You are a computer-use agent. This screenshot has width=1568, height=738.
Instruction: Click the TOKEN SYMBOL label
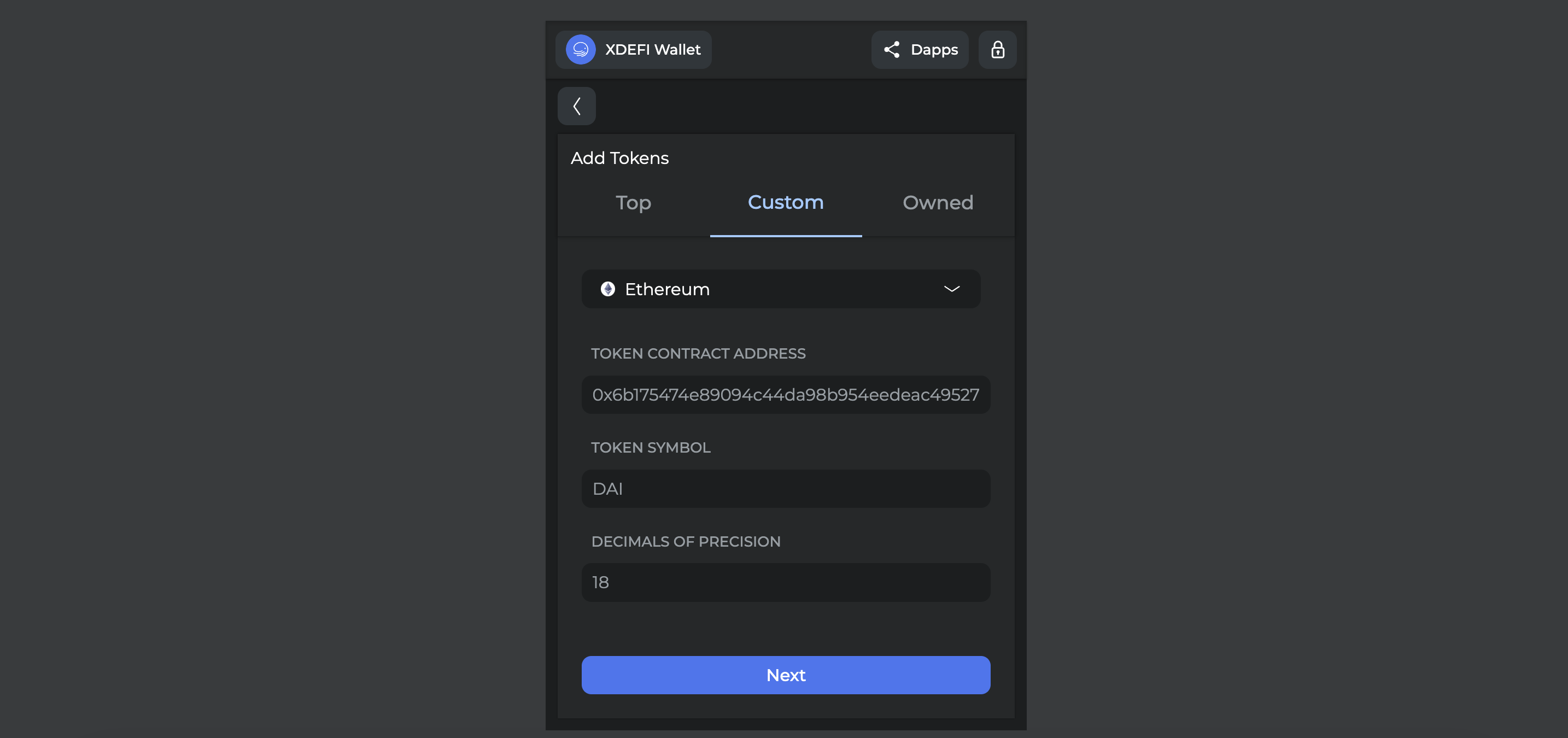coord(651,448)
